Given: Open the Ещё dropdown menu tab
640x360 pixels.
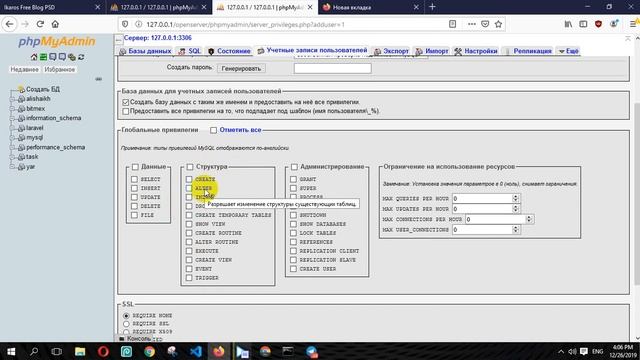Looking at the screenshot, I should coord(569,51).
